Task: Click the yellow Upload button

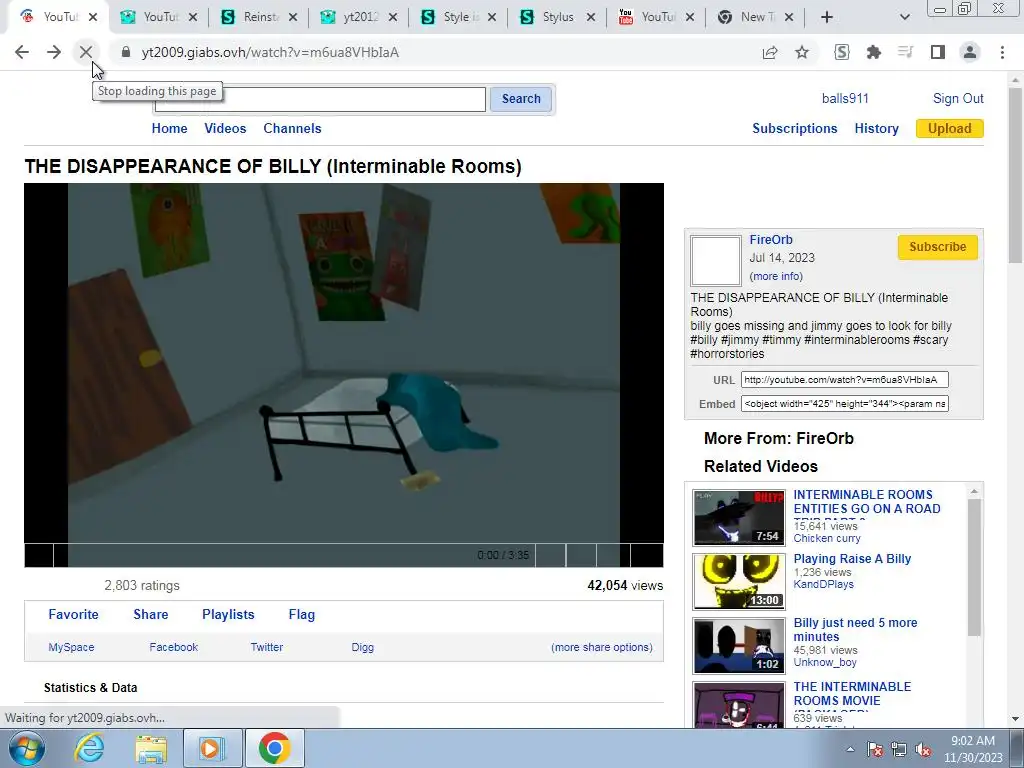Action: pos(950,129)
